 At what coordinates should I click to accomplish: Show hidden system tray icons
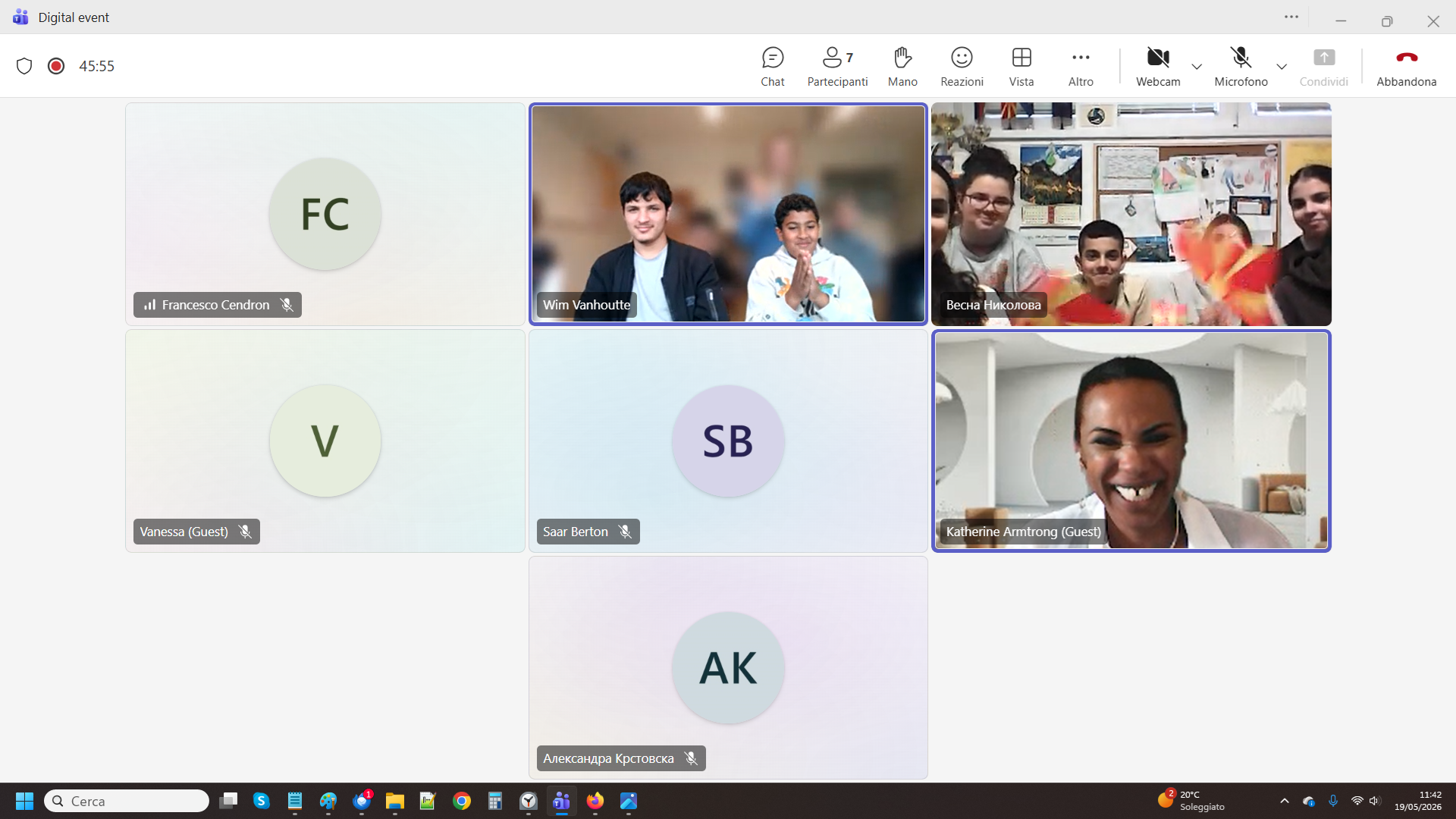pos(1285,801)
